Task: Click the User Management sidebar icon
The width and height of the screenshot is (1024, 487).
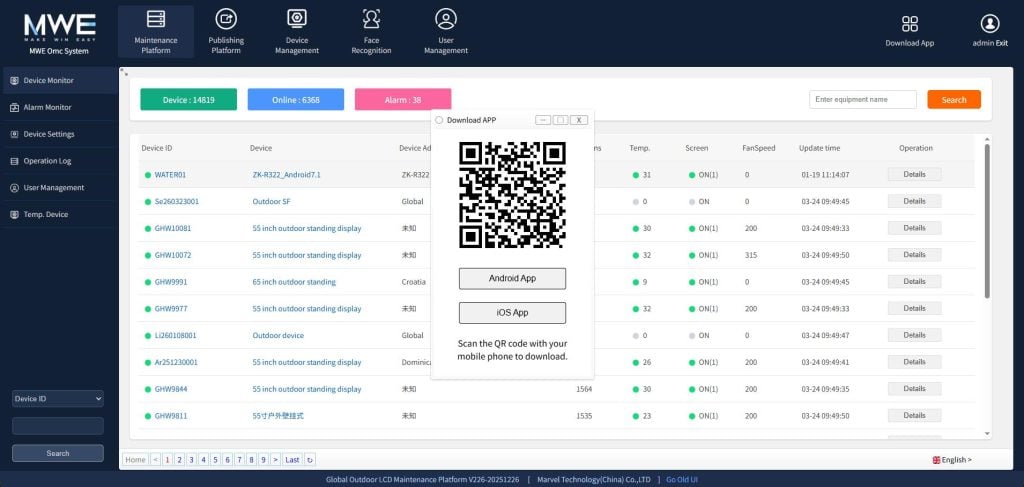Action: coord(14,187)
